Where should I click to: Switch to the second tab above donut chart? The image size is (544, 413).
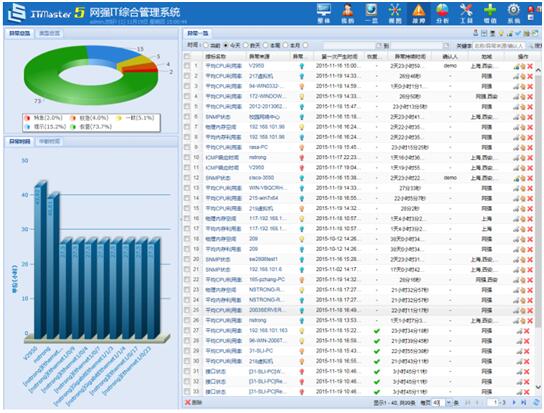coord(49,33)
